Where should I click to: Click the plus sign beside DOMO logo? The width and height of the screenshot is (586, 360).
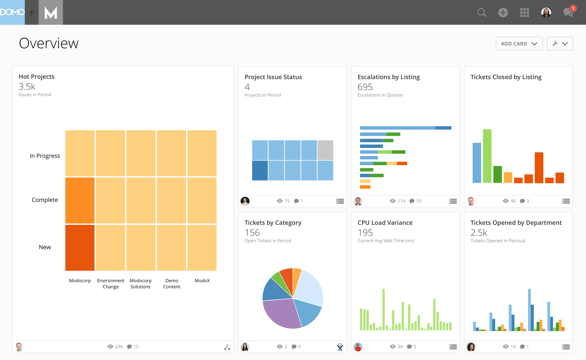pyautogui.click(x=32, y=13)
